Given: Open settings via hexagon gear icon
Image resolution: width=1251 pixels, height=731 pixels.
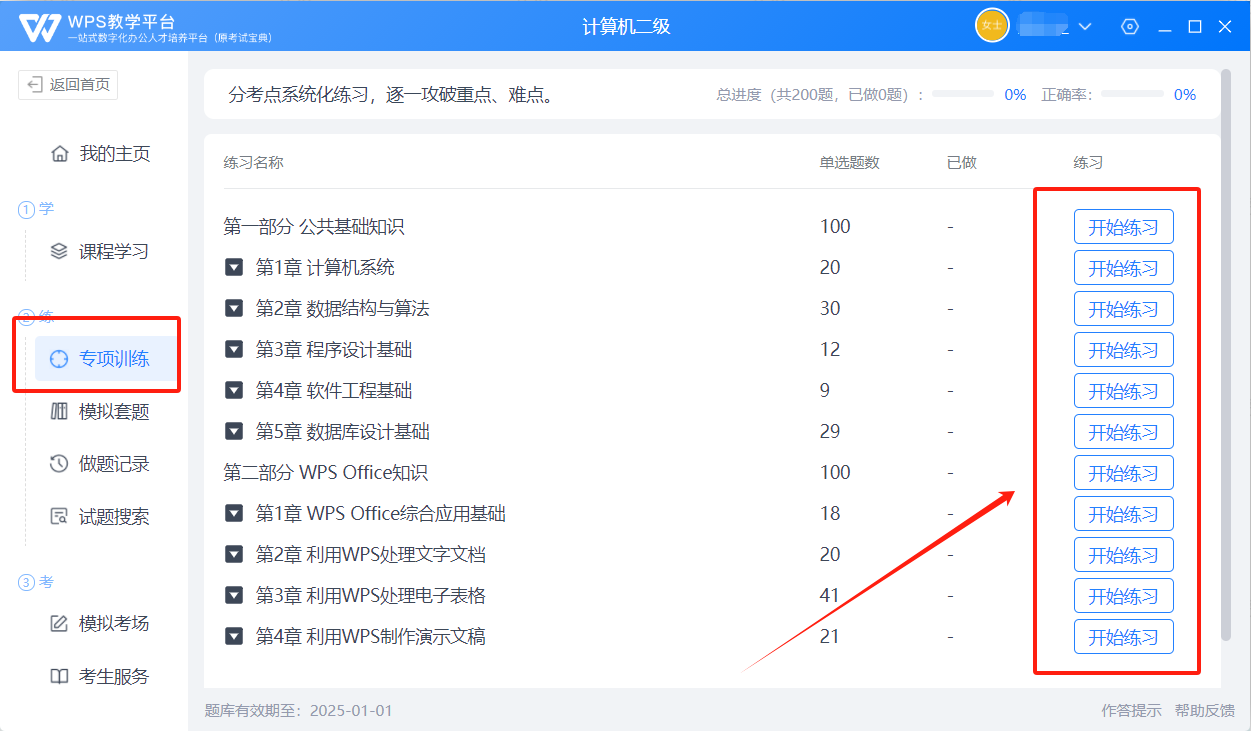Looking at the screenshot, I should tap(1130, 27).
